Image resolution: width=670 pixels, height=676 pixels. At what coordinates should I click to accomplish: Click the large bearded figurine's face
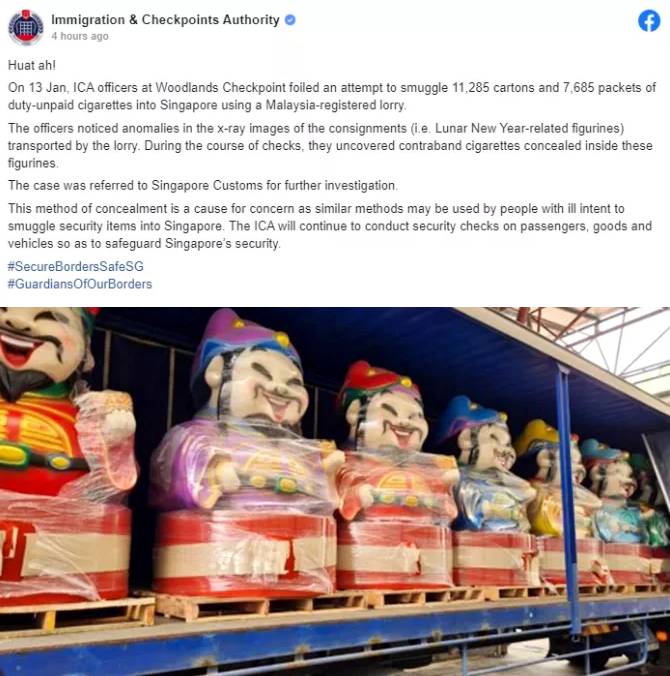41,345
